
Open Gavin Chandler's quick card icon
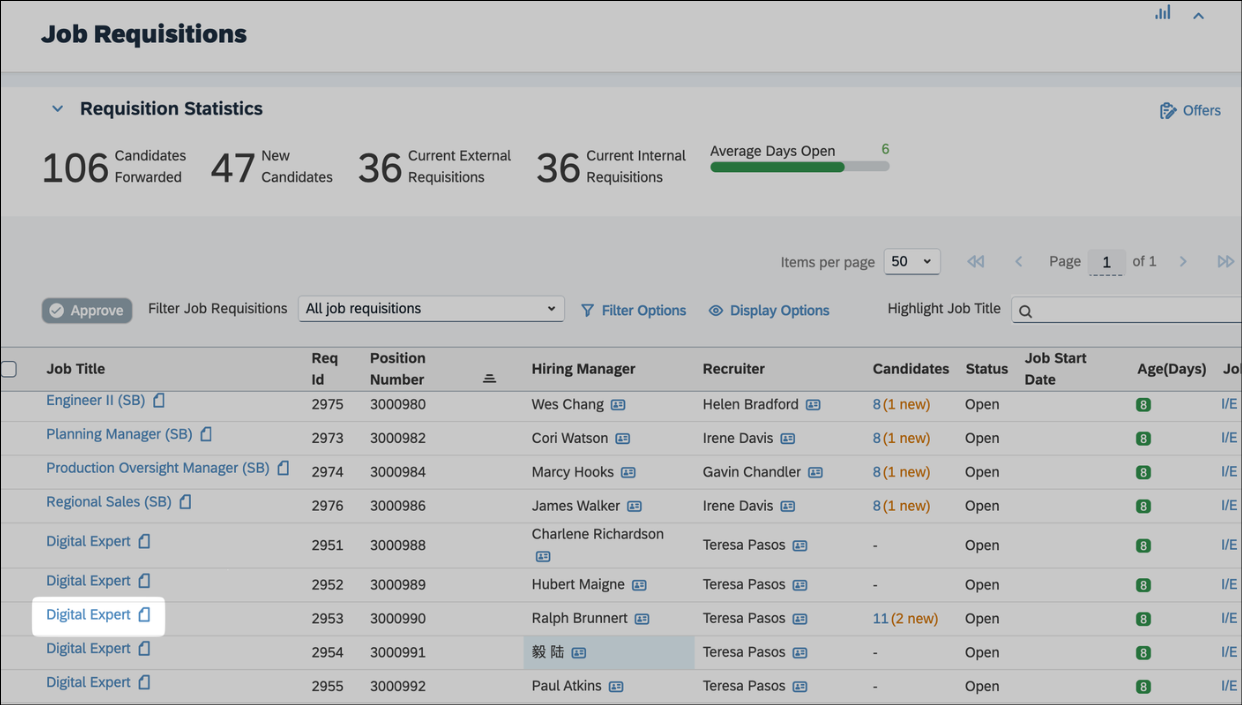[x=815, y=472]
